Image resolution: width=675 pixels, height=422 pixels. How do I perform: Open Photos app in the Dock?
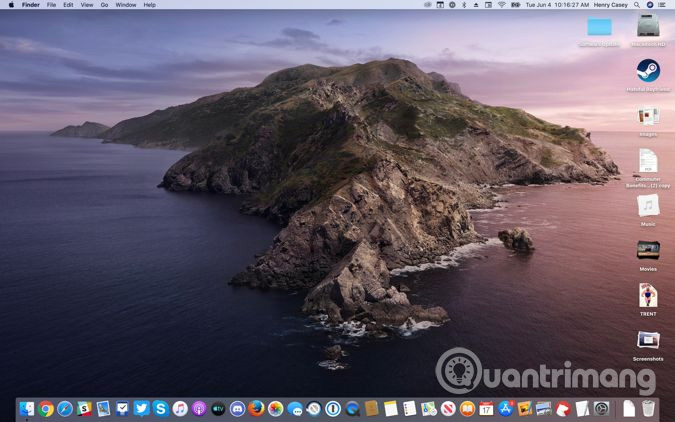tap(276, 408)
